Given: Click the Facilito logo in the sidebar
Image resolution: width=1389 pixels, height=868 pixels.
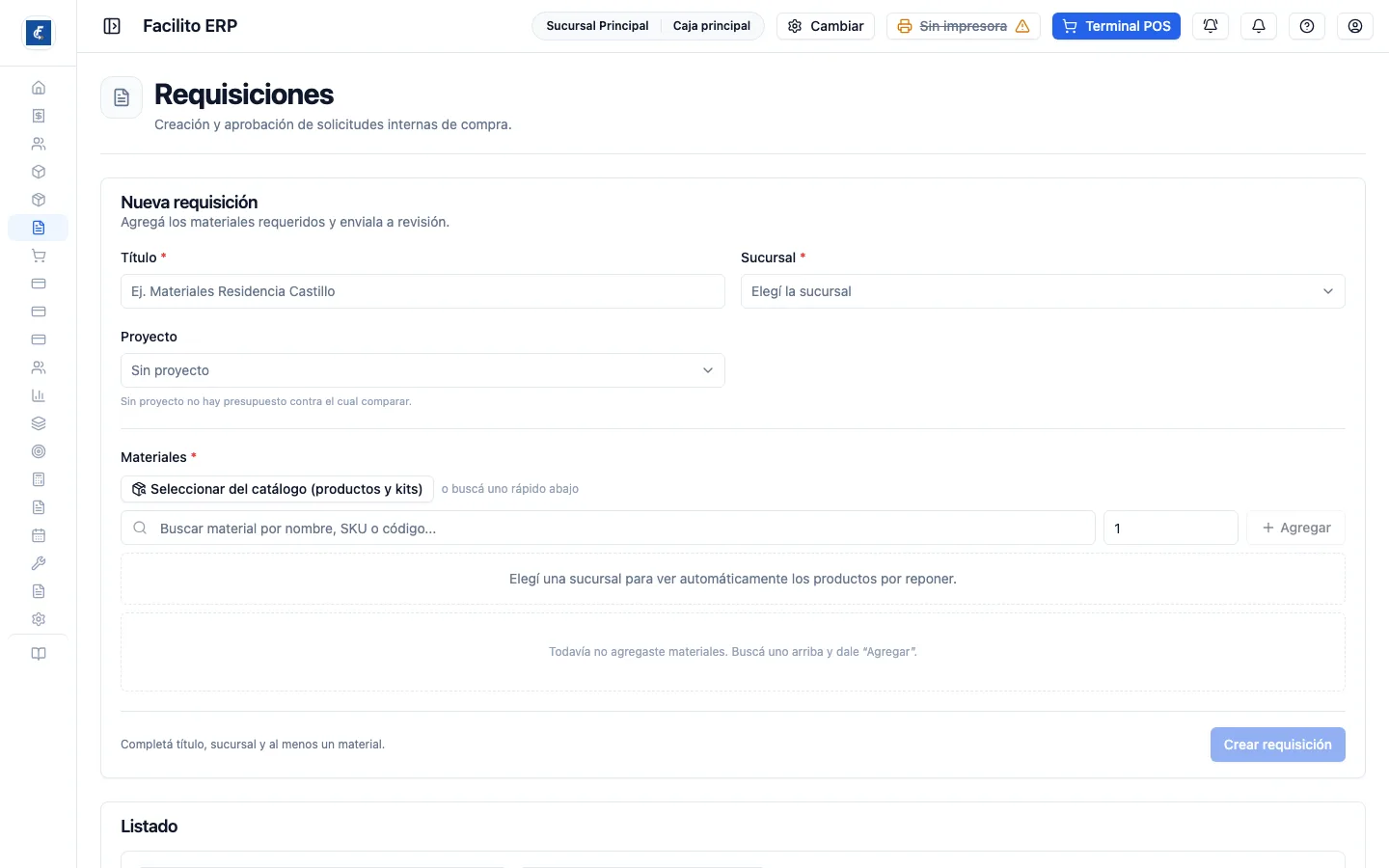Looking at the screenshot, I should [x=39, y=33].
